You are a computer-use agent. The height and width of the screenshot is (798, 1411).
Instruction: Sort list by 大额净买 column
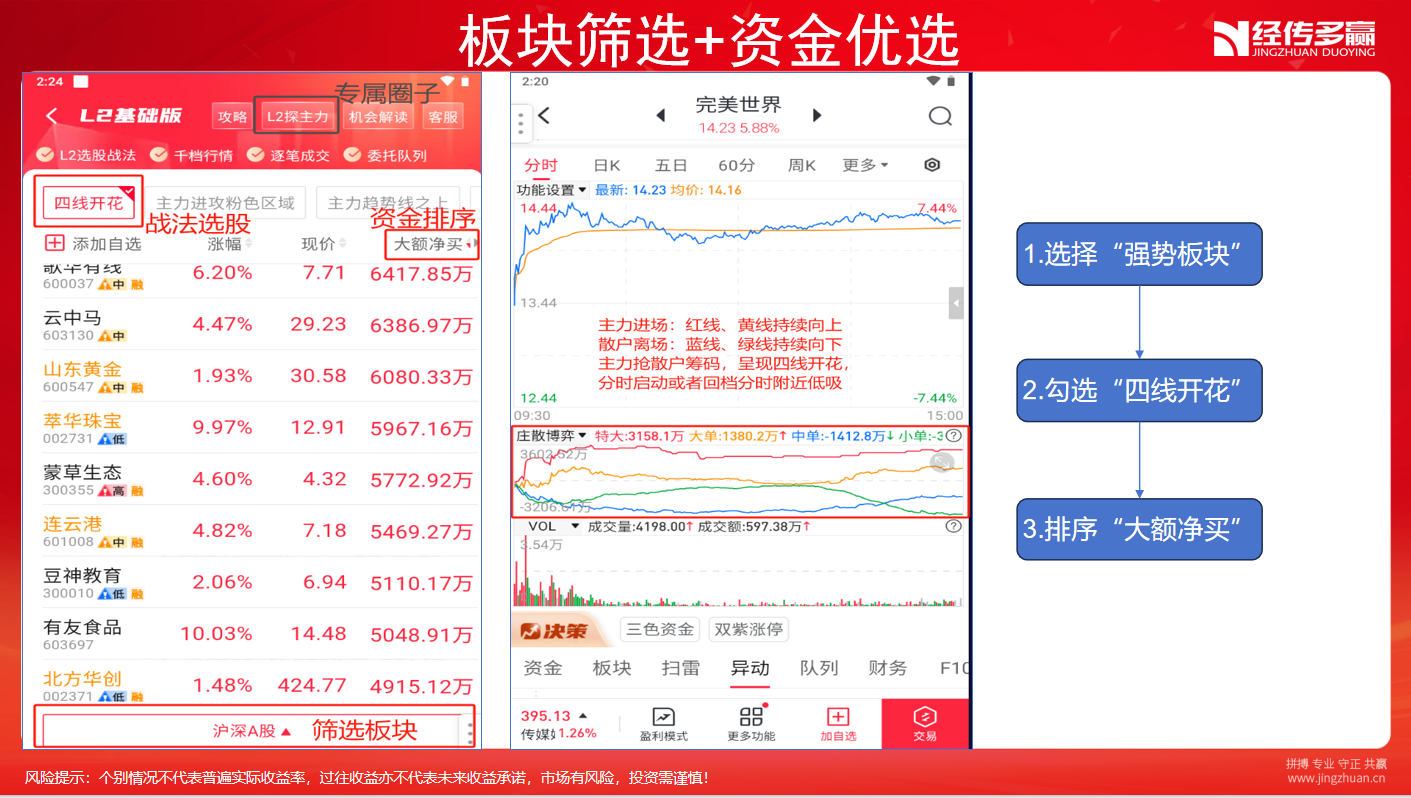432,244
